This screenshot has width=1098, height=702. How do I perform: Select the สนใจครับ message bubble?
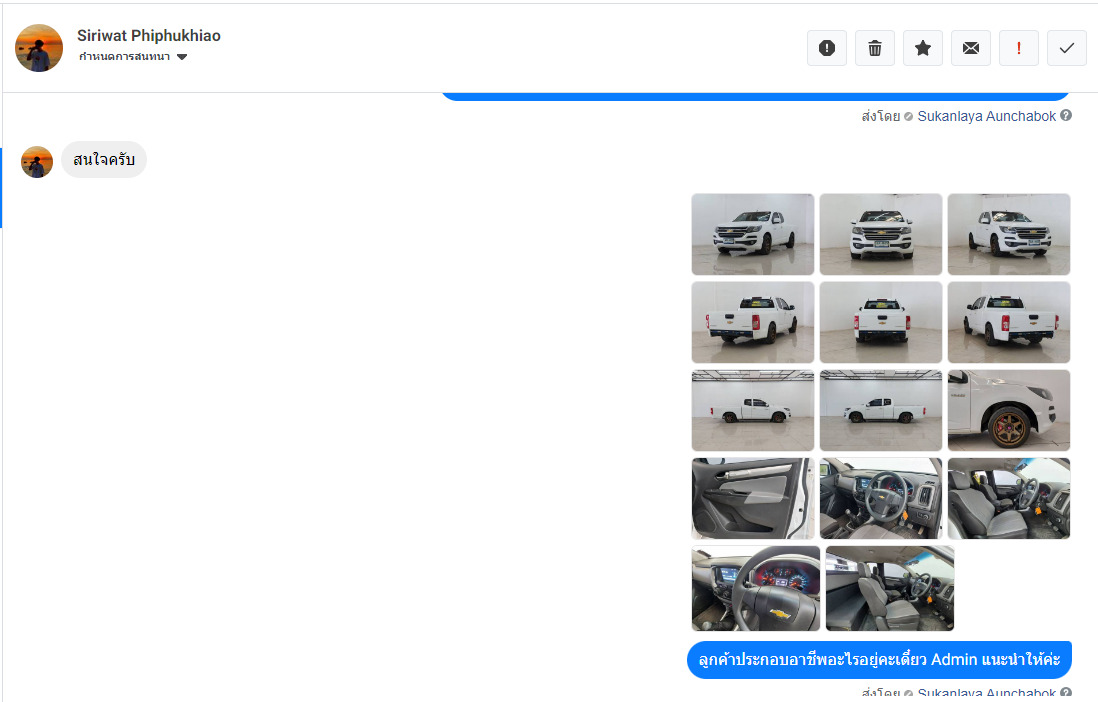104,160
